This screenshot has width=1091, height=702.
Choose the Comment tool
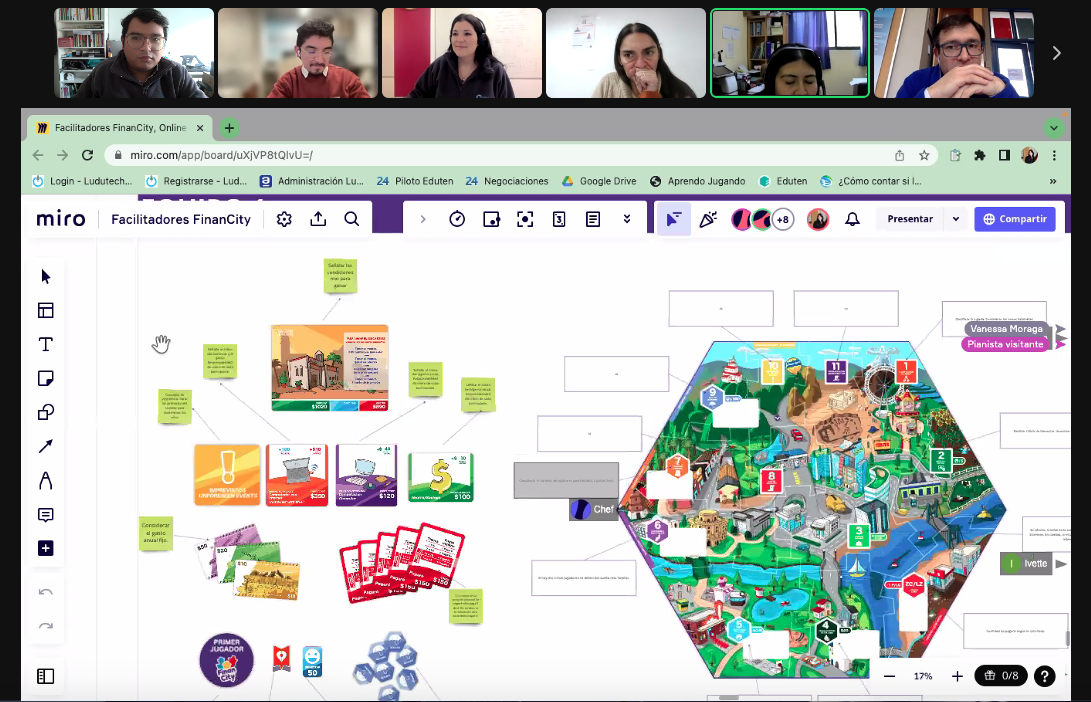(46, 515)
